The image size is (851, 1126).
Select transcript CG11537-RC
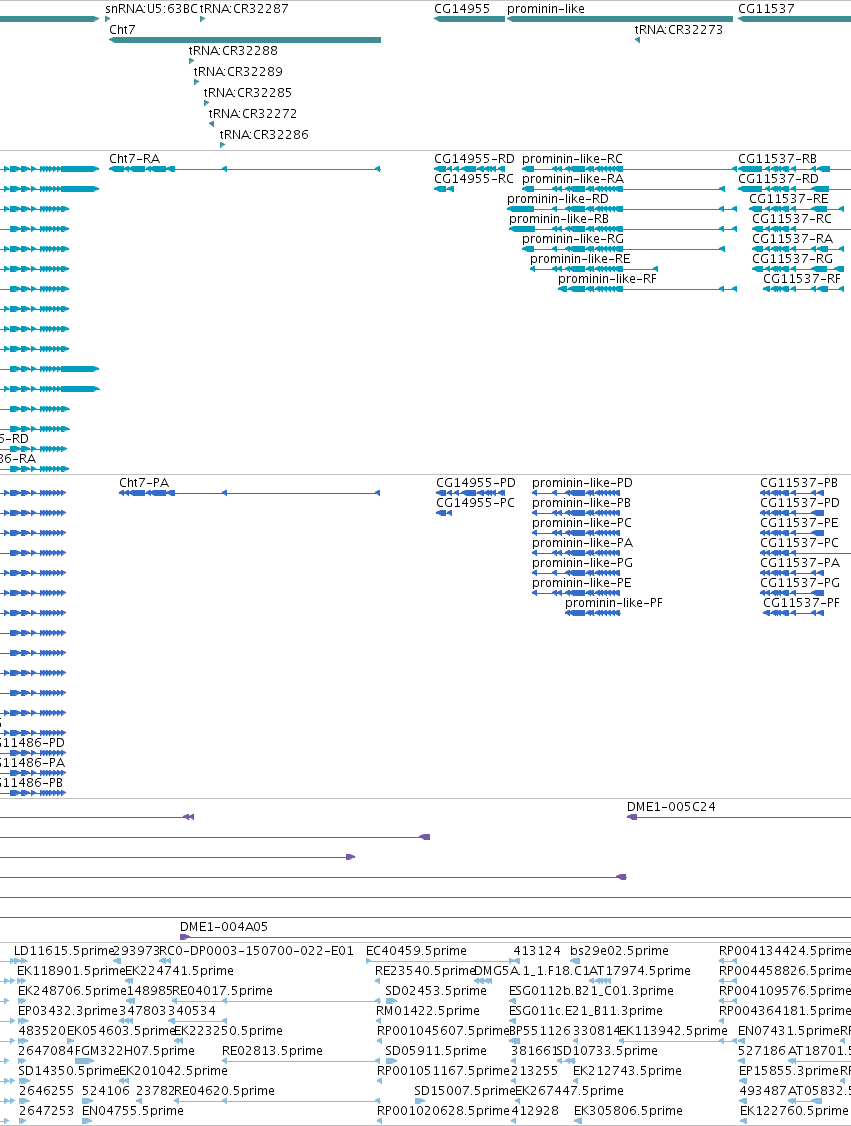tap(792, 219)
